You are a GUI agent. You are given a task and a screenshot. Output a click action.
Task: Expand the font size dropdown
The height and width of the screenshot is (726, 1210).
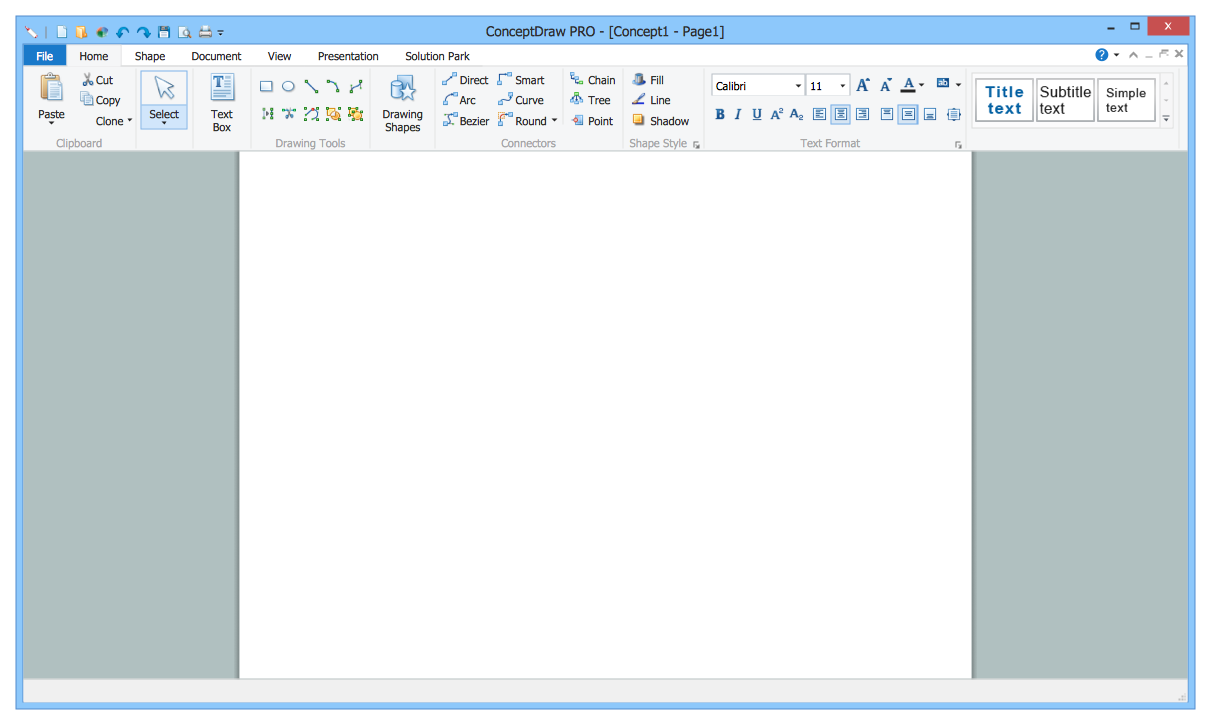pyautogui.click(x=842, y=86)
